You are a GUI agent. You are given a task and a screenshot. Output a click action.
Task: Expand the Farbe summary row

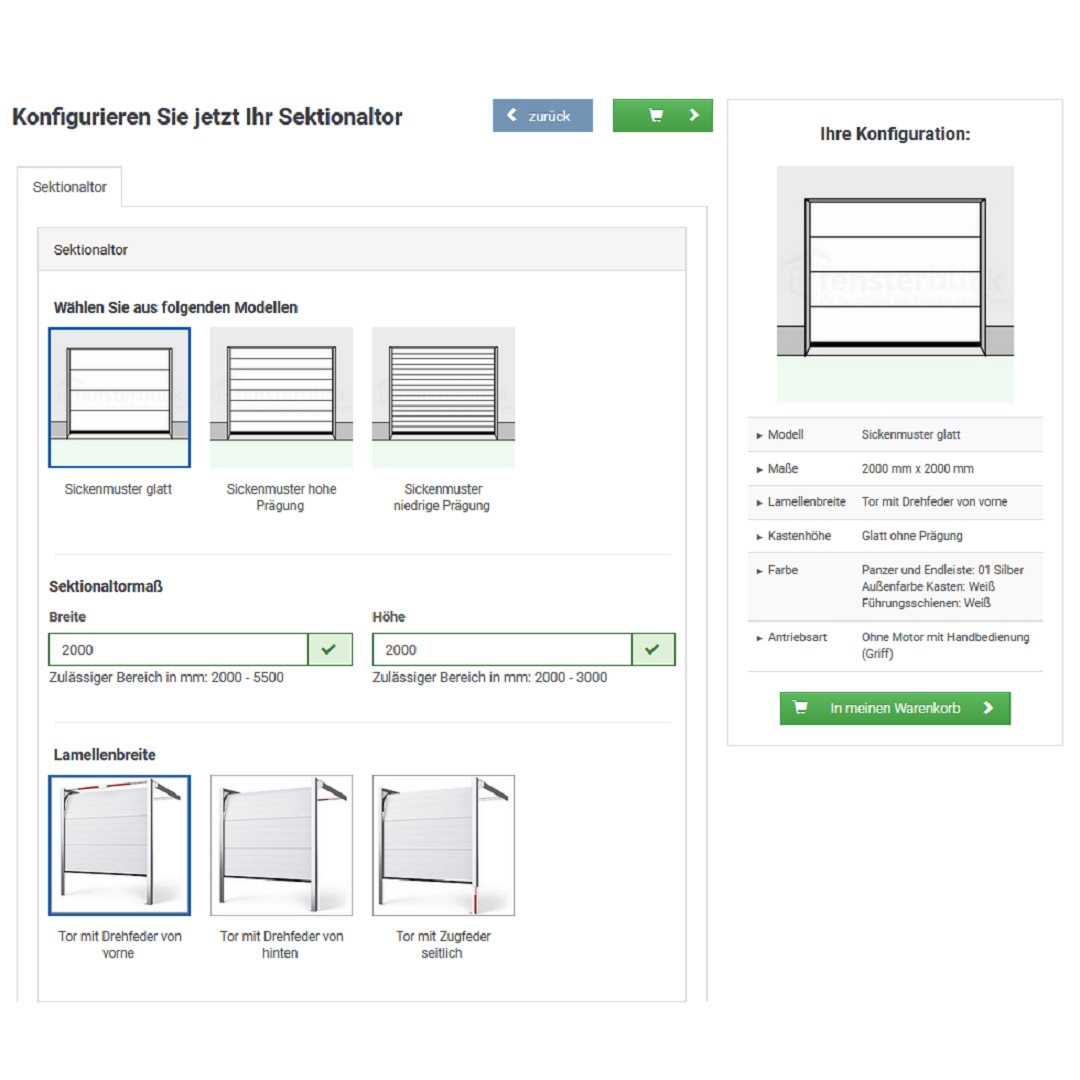[x=783, y=570]
